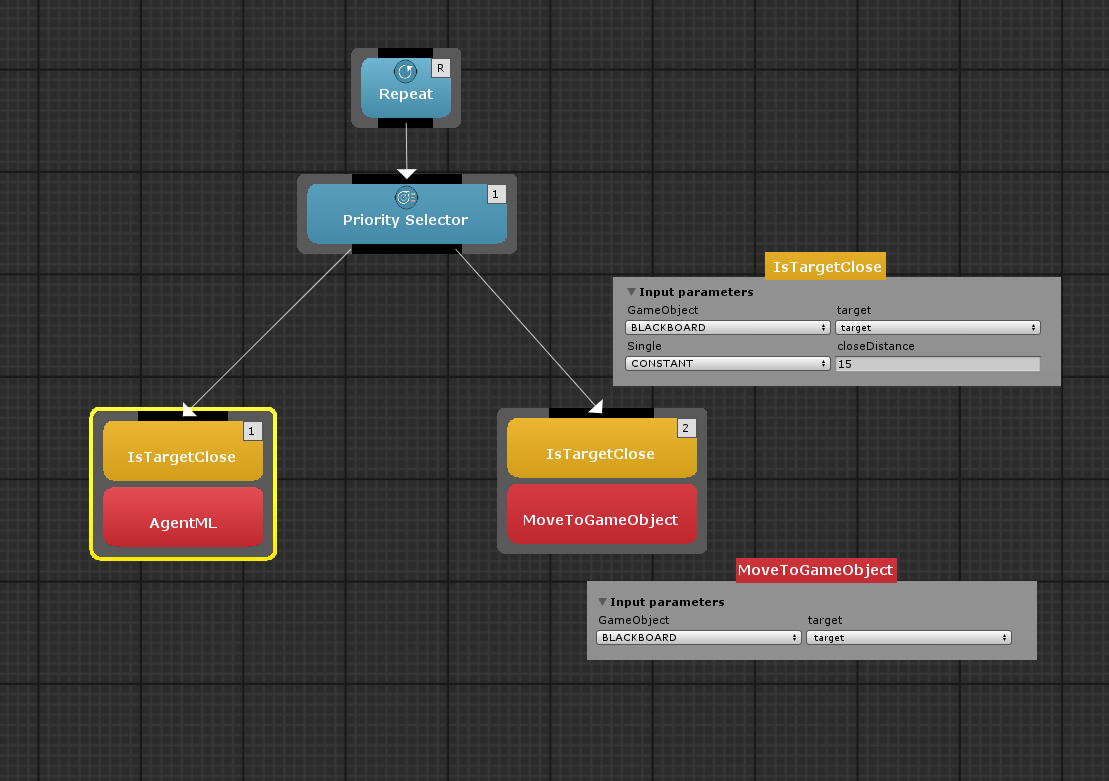The height and width of the screenshot is (781, 1109).
Task: Click the Priority Selector's top input connector
Action: click(406, 179)
